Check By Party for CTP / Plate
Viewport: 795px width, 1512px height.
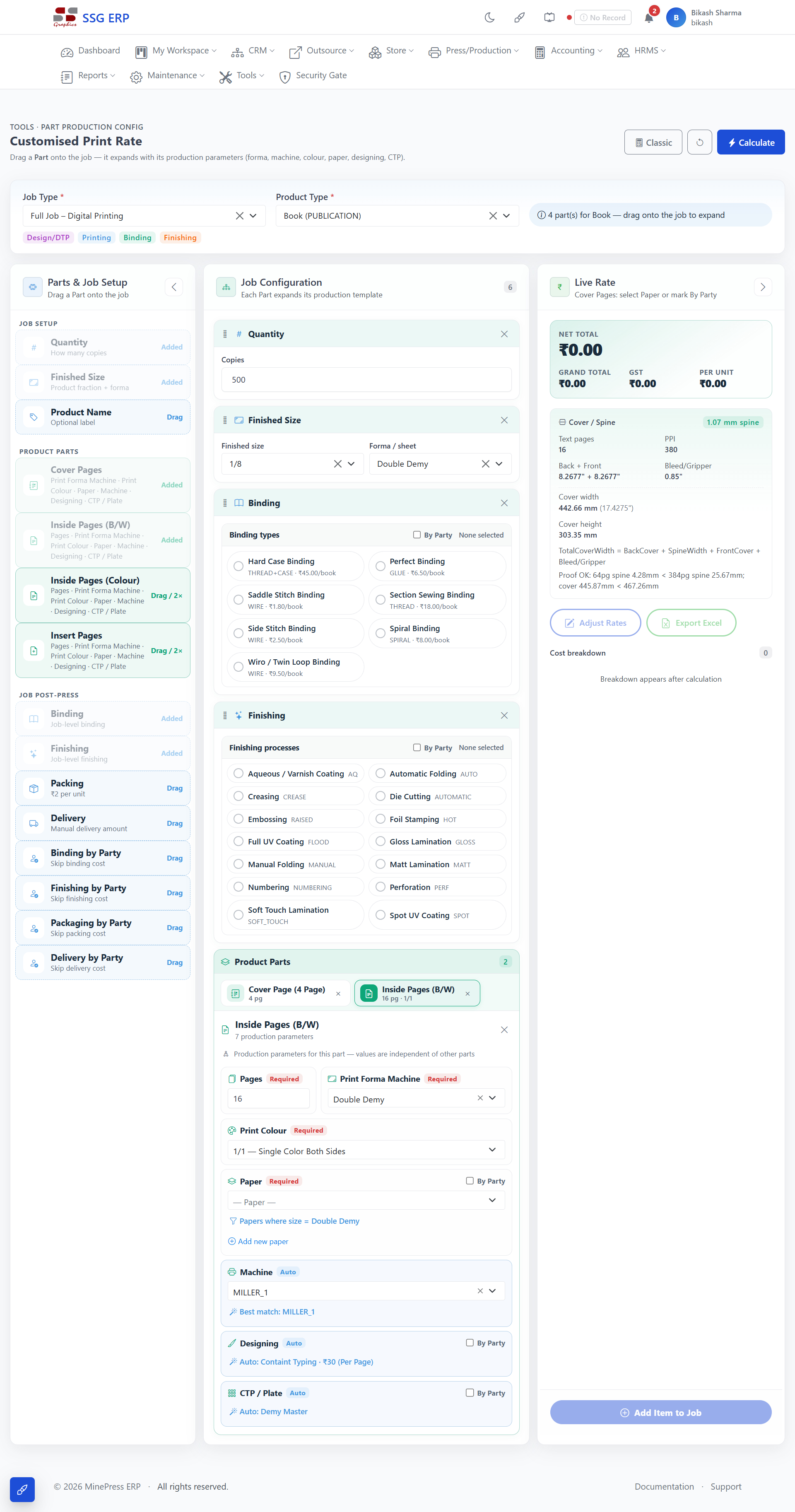(x=470, y=1393)
